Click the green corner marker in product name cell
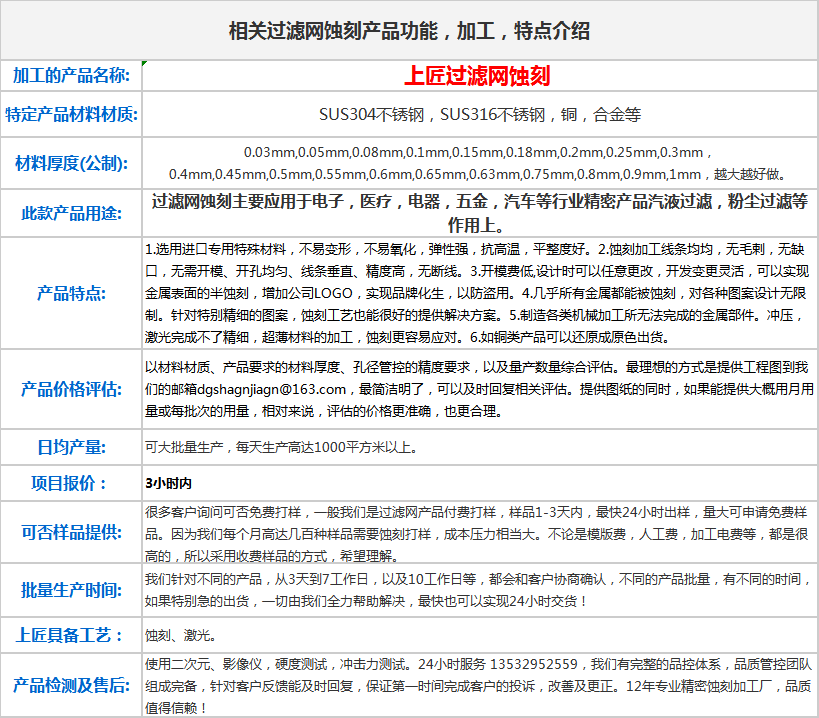 point(145,64)
